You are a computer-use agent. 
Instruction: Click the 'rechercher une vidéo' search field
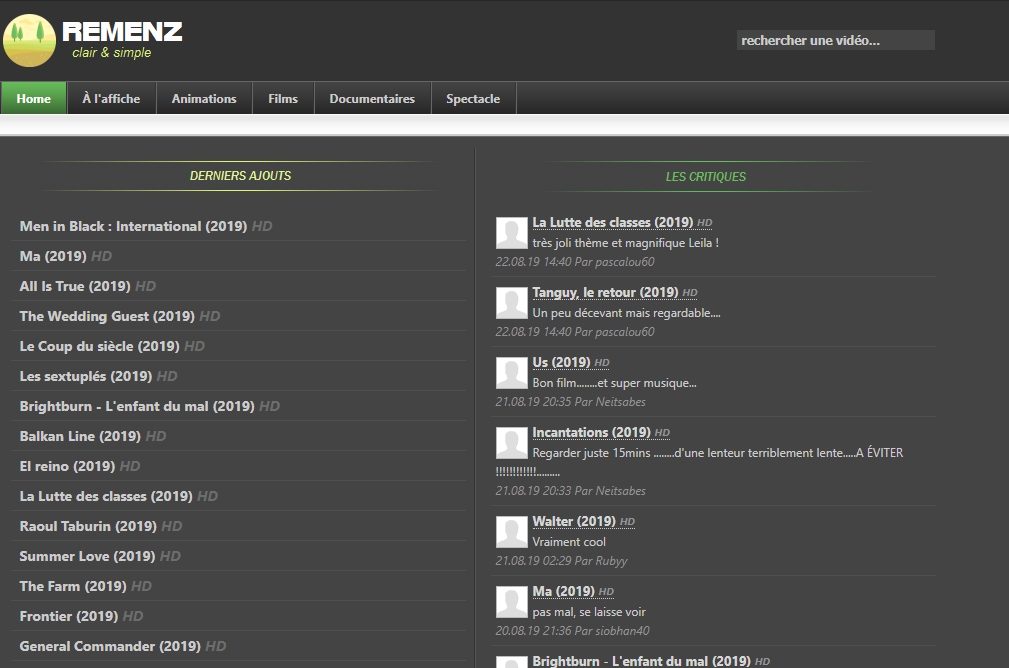coord(835,40)
